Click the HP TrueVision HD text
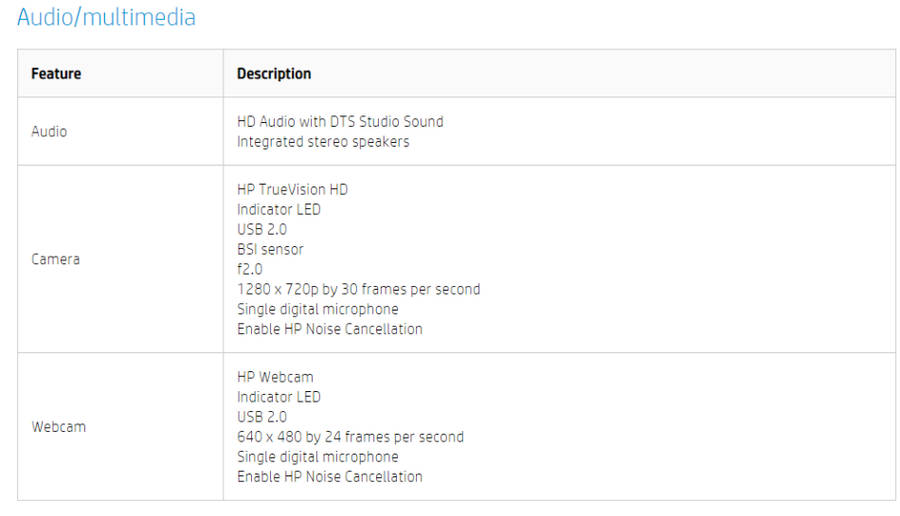The height and width of the screenshot is (516, 900). click(x=292, y=189)
